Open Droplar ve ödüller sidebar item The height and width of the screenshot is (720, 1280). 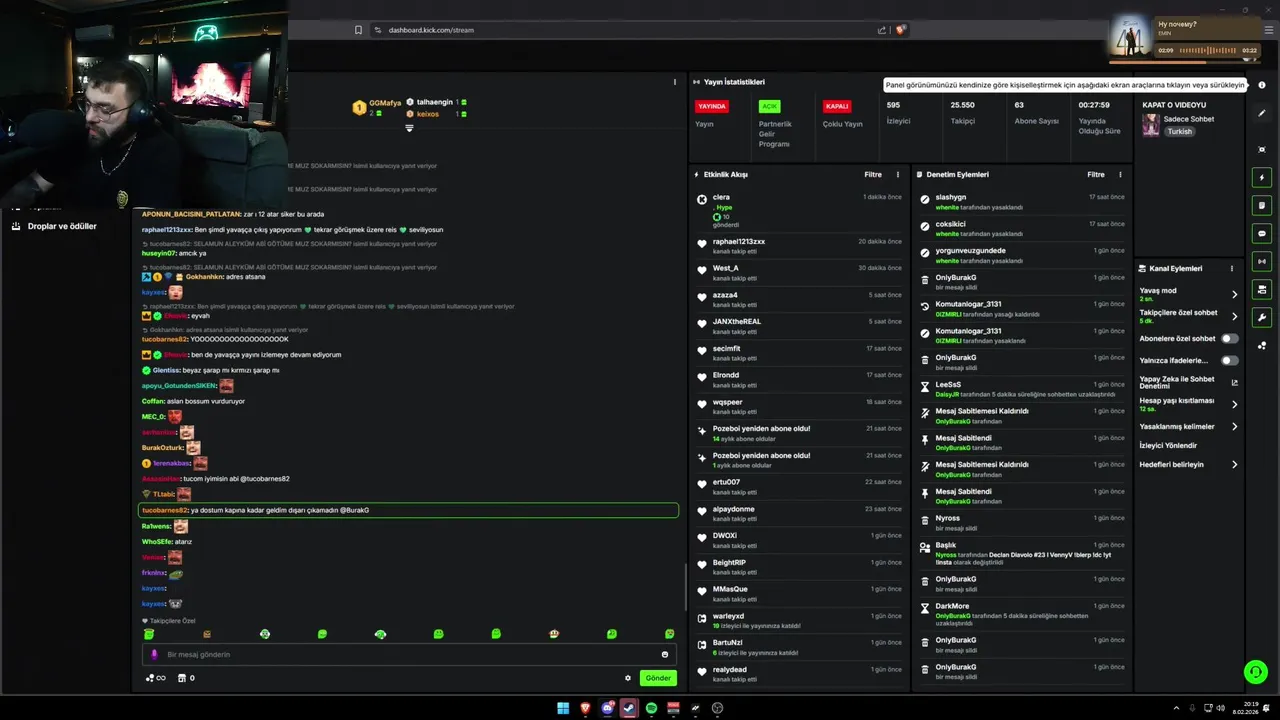point(62,226)
